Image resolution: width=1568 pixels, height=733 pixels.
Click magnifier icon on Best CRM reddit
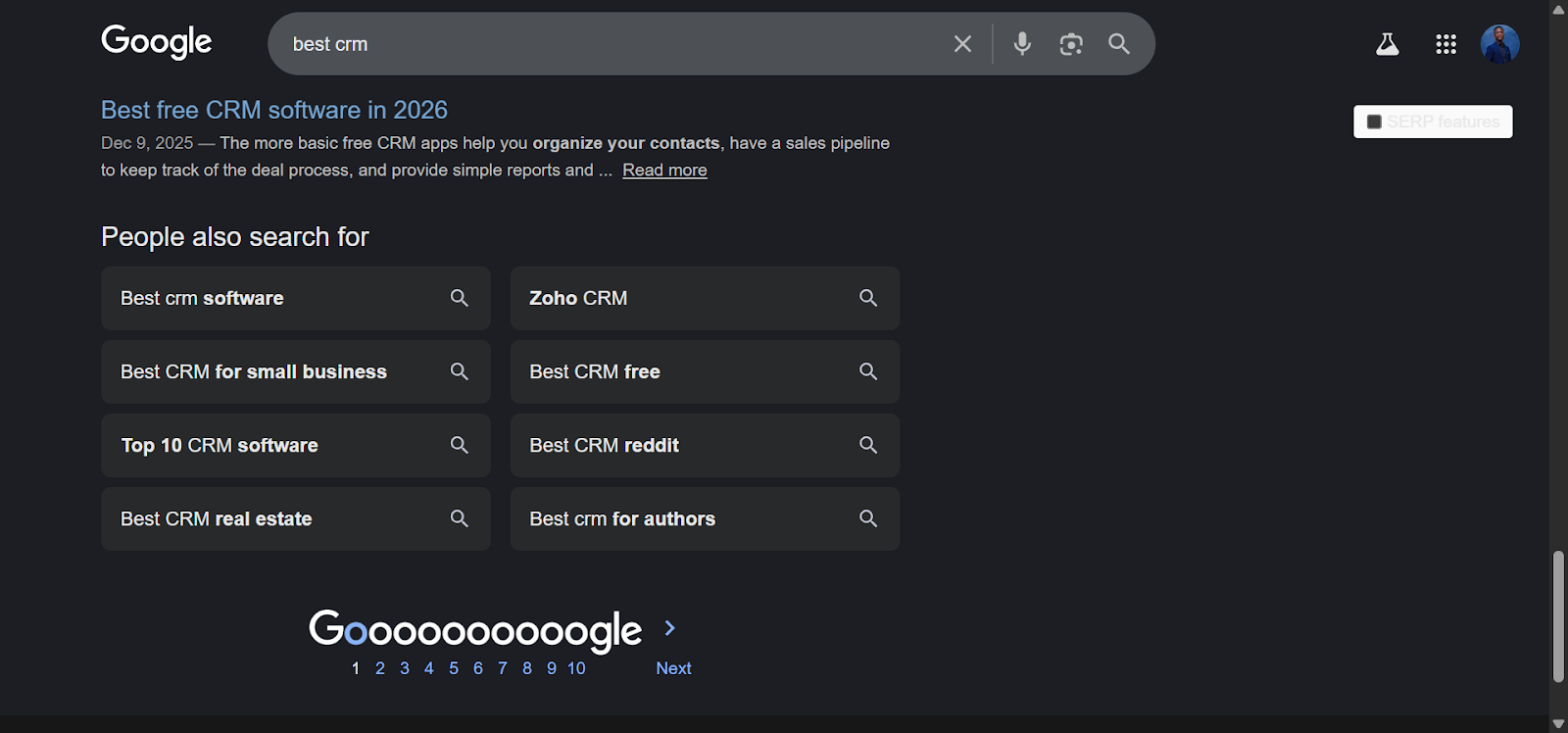pos(868,445)
